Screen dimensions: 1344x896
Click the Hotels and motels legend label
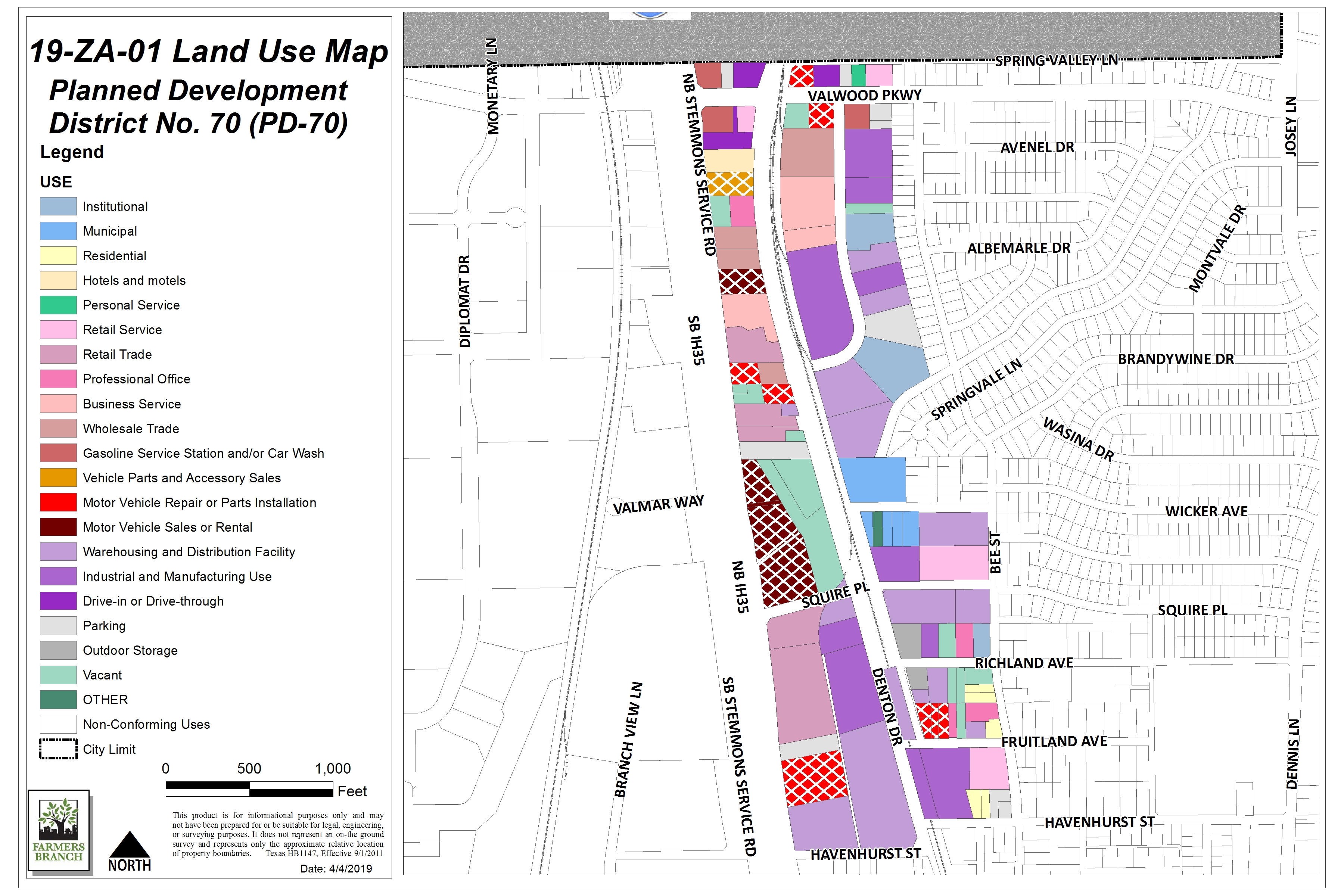(134, 281)
